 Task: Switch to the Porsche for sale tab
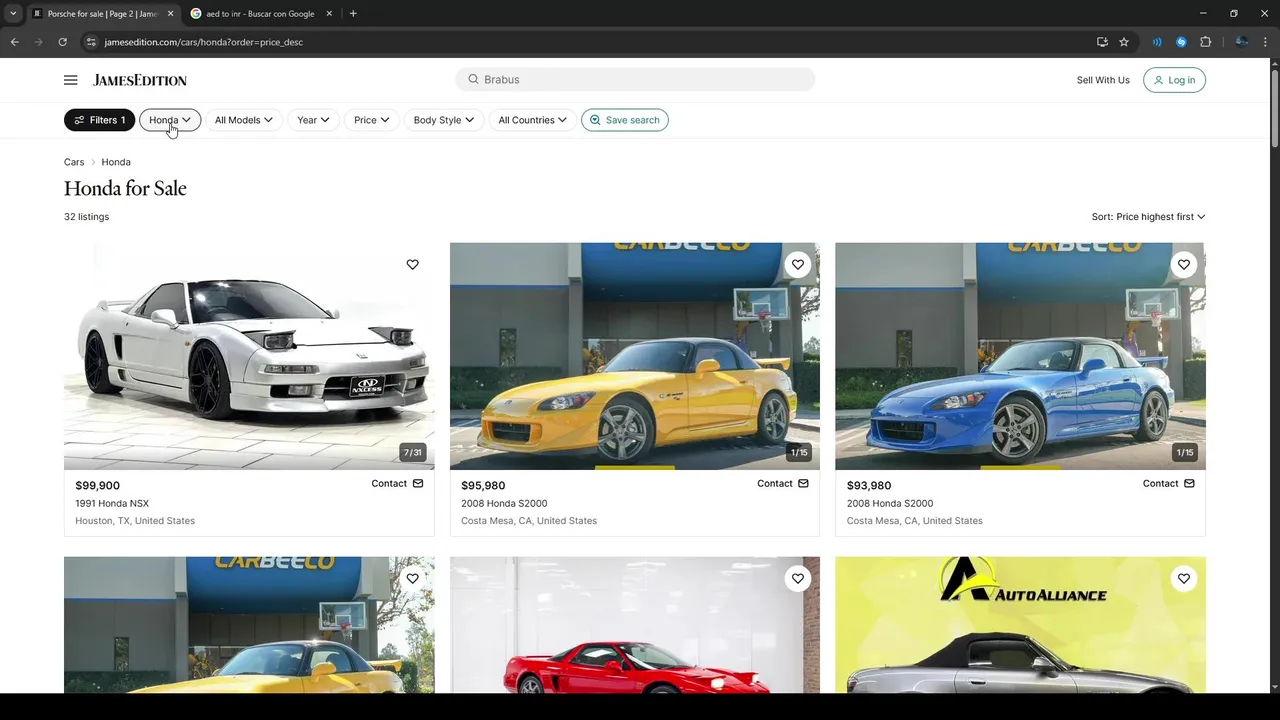(103, 14)
